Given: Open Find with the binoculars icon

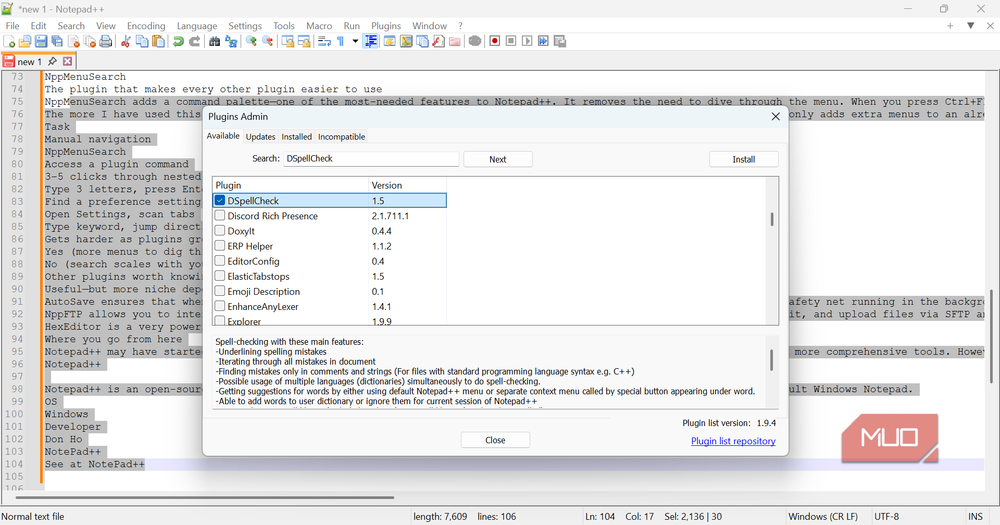Looking at the screenshot, I should pos(214,41).
